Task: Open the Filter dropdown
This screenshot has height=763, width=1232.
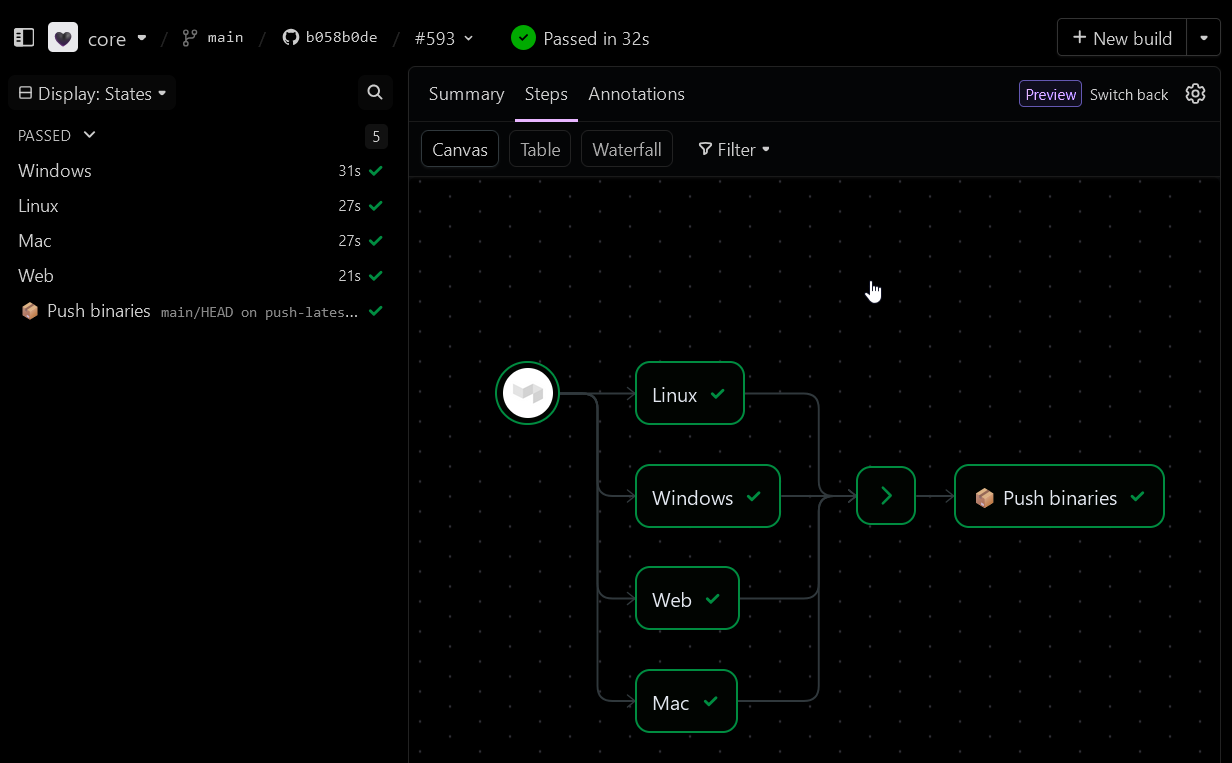Action: (x=734, y=150)
